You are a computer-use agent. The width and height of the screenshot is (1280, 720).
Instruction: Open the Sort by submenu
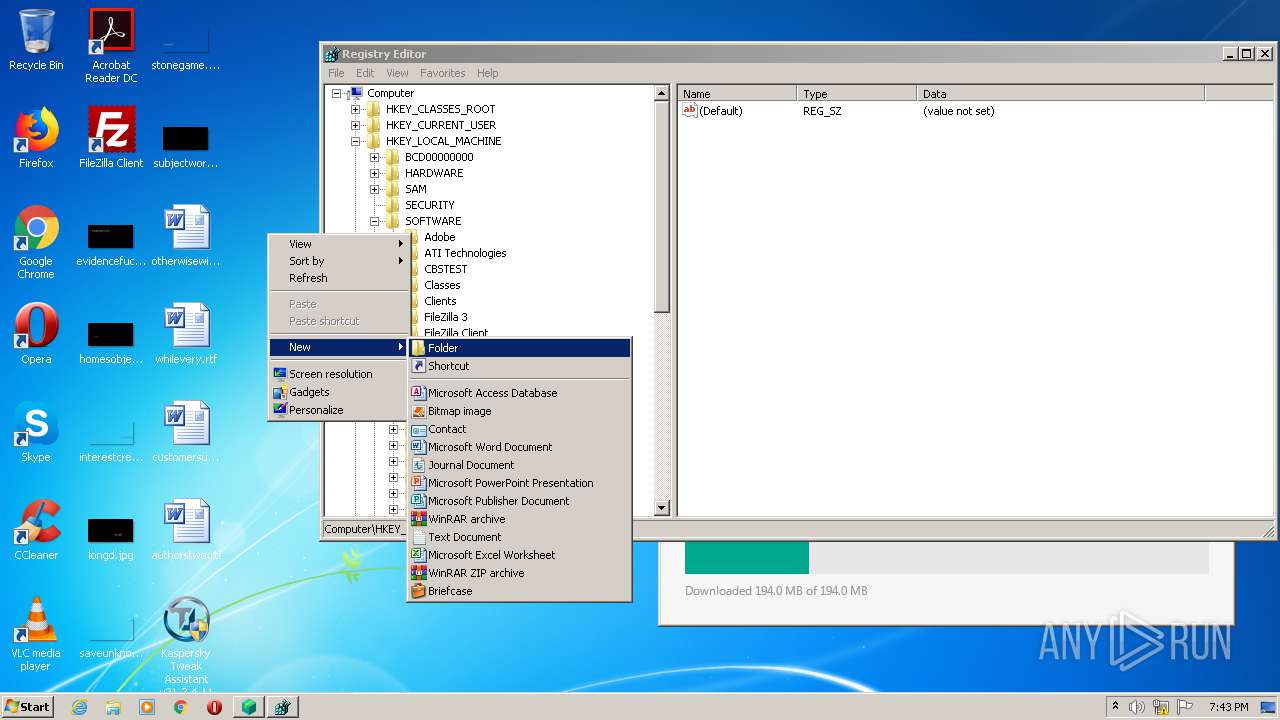(339, 261)
